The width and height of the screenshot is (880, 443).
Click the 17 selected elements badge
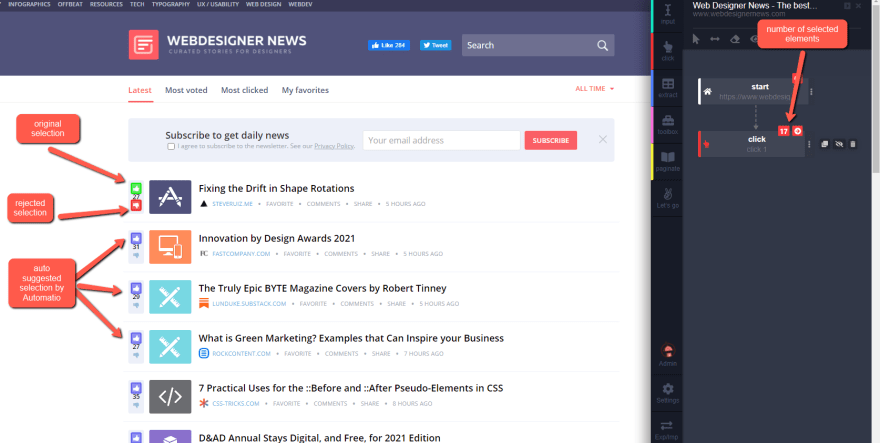[784, 131]
